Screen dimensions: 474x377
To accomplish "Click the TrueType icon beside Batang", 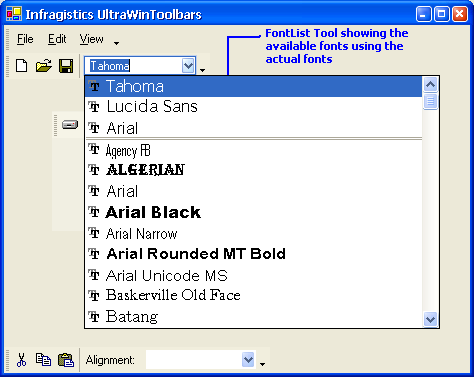I will pyautogui.click(x=94, y=317).
